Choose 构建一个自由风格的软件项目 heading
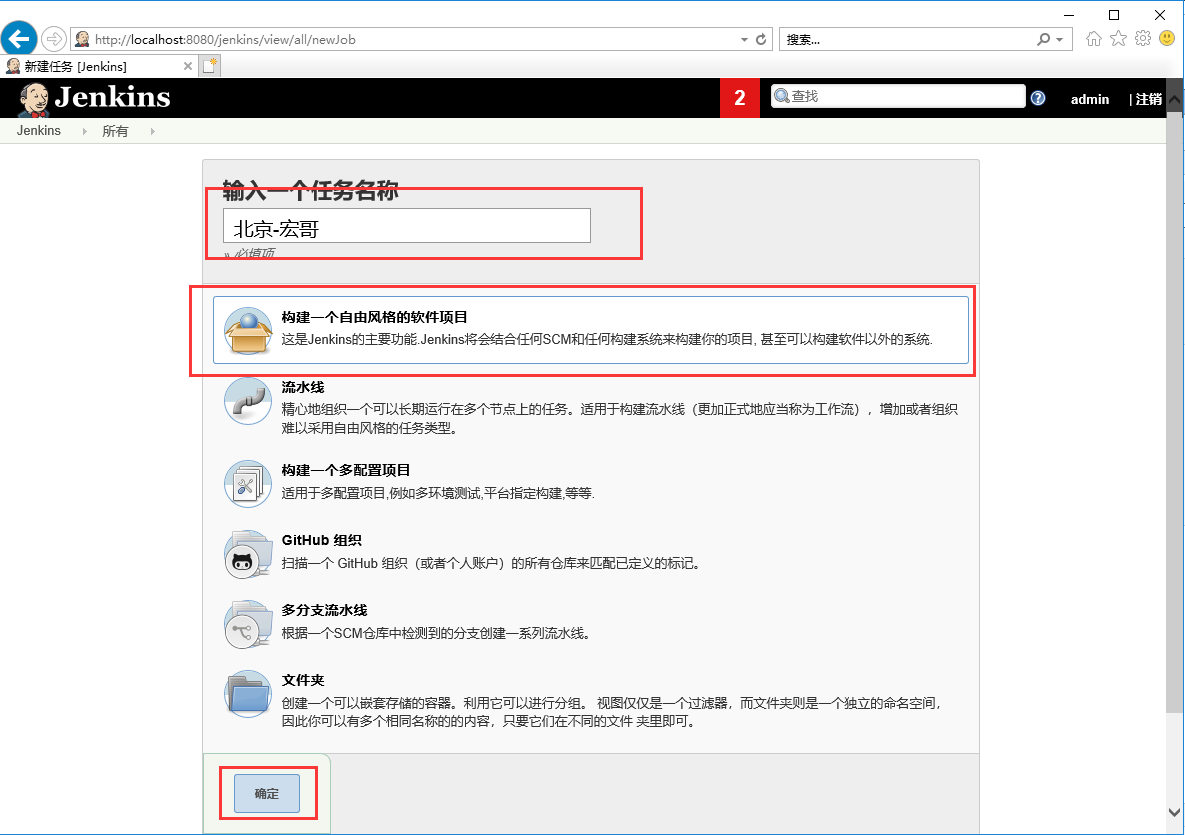The width and height of the screenshot is (1185, 835). pos(375,317)
